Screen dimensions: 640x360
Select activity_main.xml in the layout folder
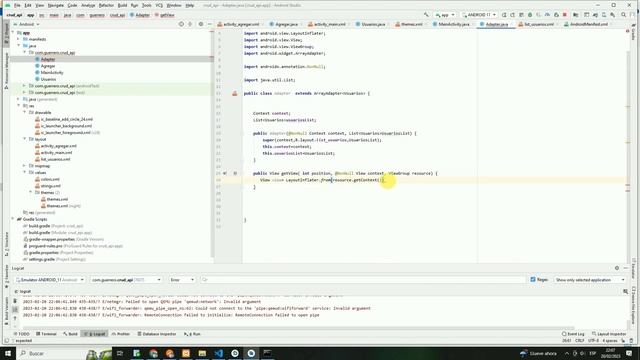pyautogui.click(x=56, y=153)
